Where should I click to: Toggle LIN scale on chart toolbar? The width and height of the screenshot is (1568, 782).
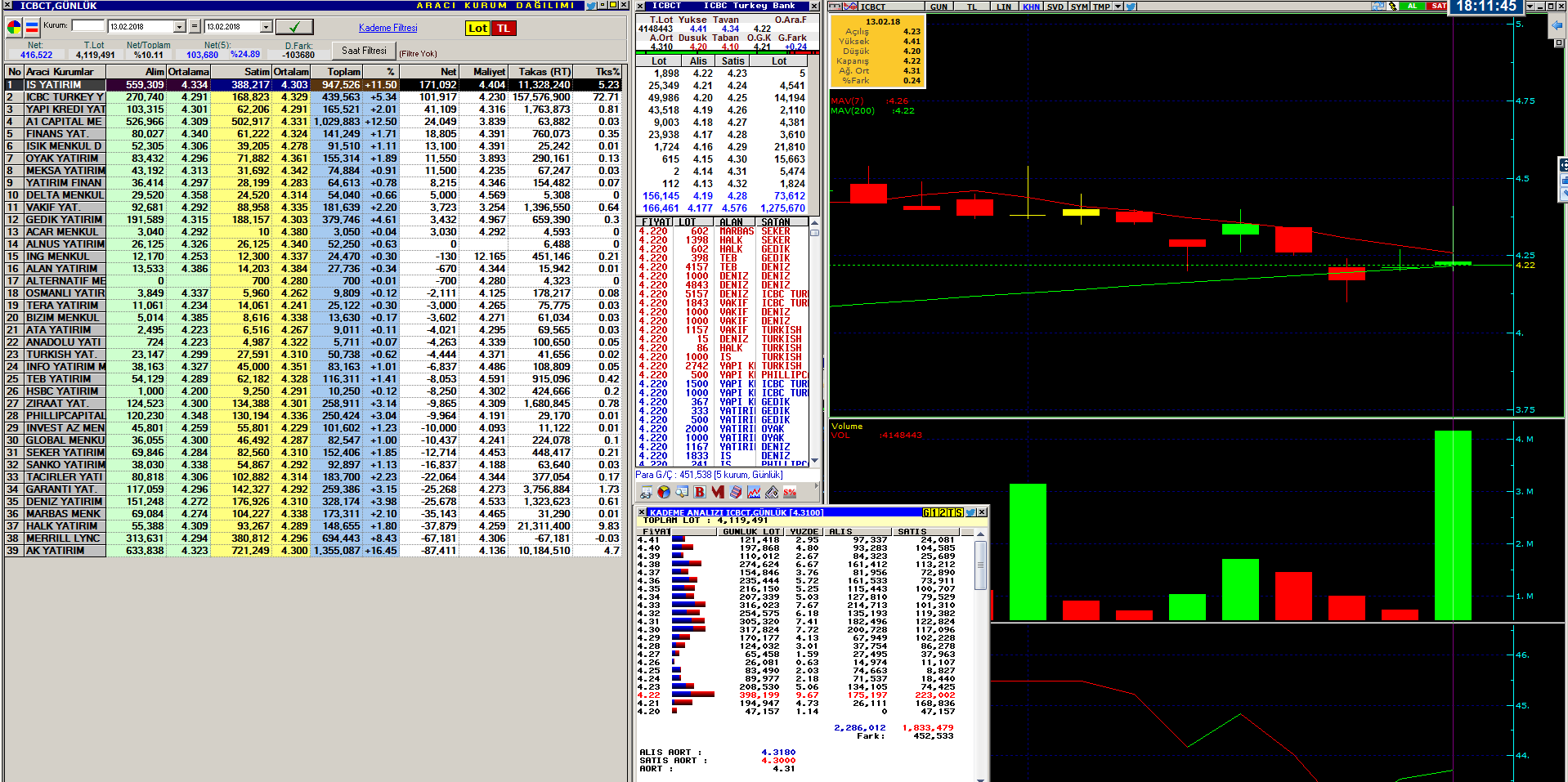1004,7
